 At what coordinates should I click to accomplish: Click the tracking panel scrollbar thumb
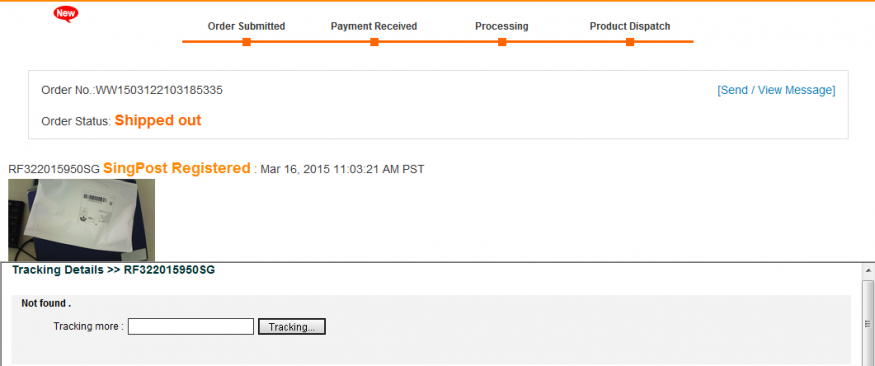pyautogui.click(x=868, y=324)
